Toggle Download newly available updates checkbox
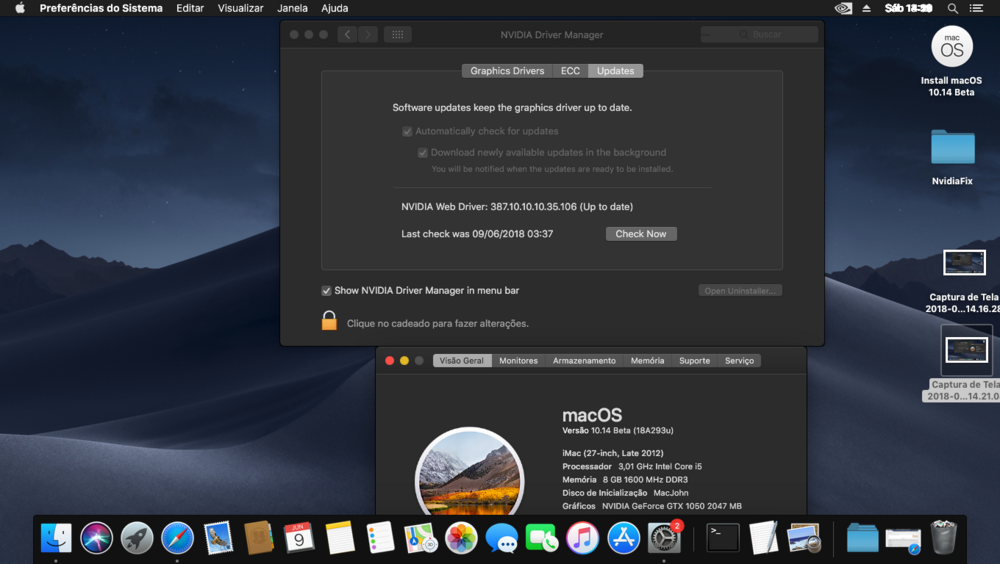 click(423, 153)
